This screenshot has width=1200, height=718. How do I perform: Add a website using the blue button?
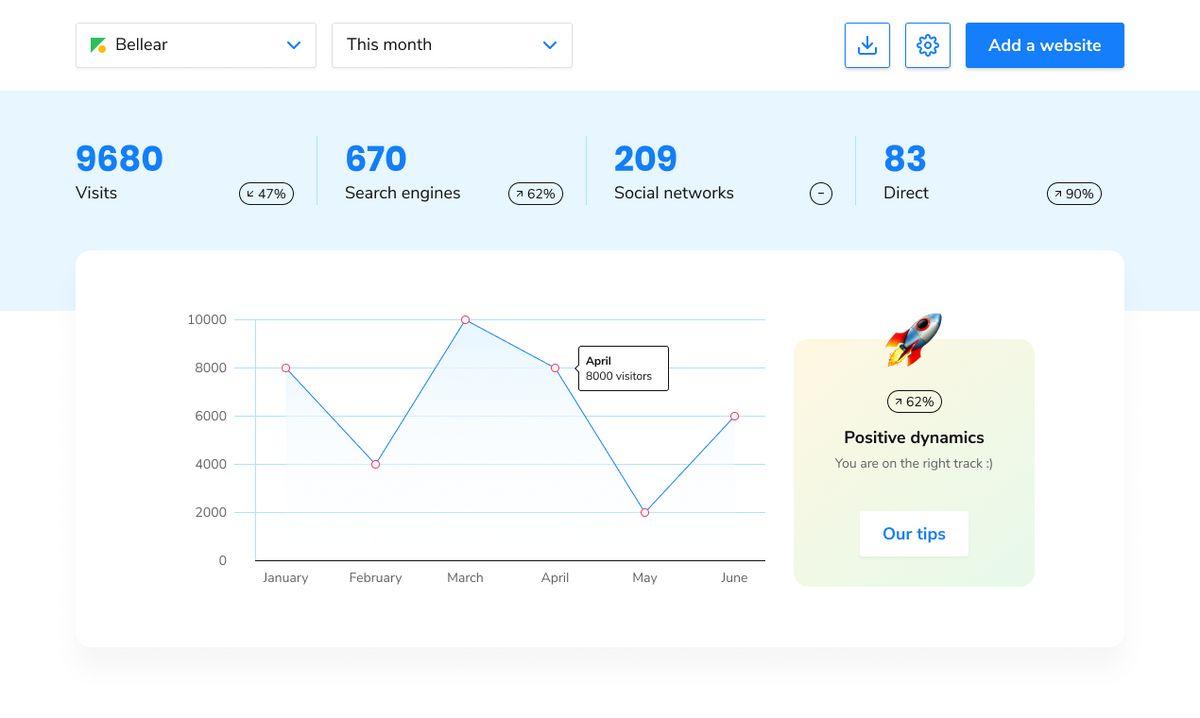(1045, 45)
